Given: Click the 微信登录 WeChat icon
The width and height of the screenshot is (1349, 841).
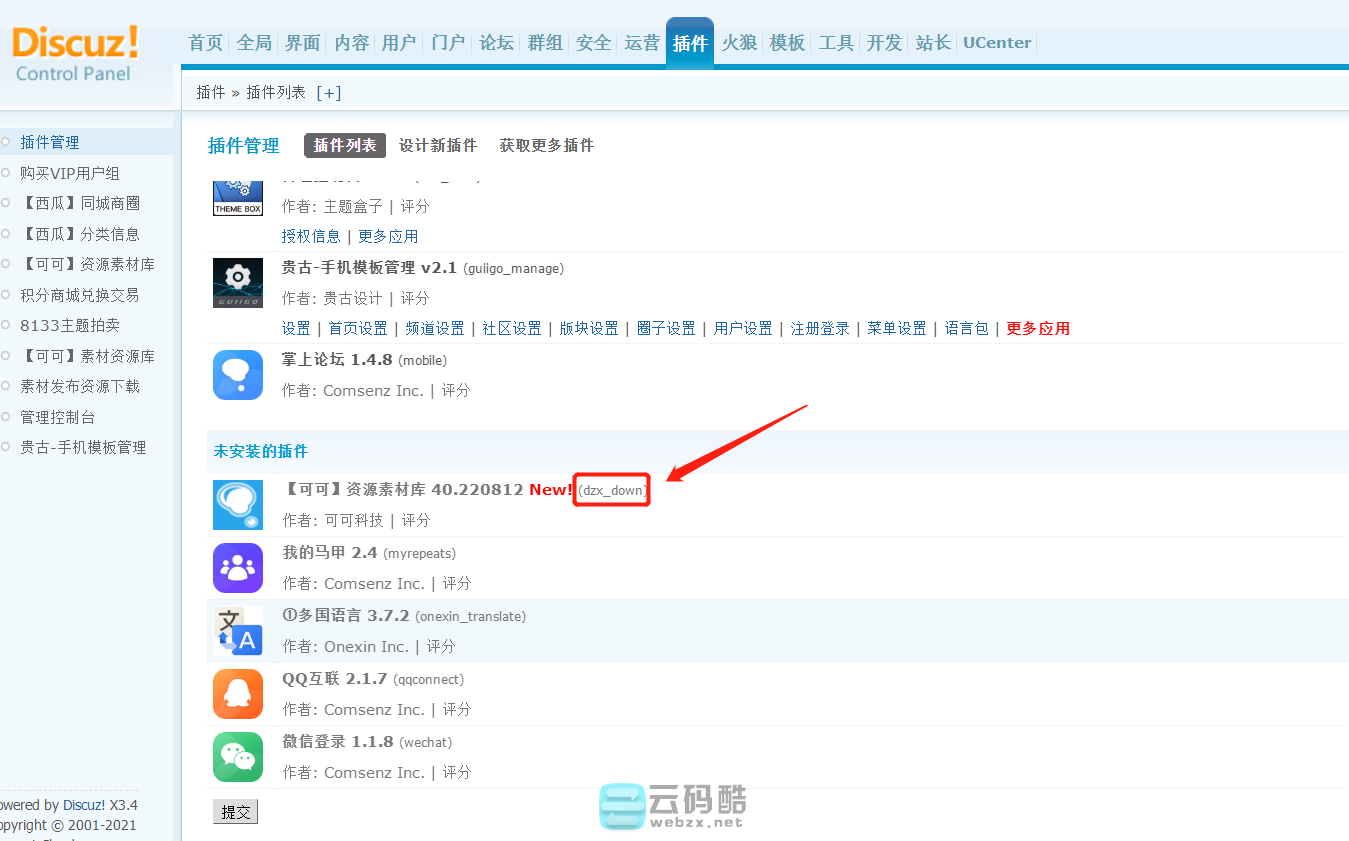Looking at the screenshot, I should tap(238, 757).
